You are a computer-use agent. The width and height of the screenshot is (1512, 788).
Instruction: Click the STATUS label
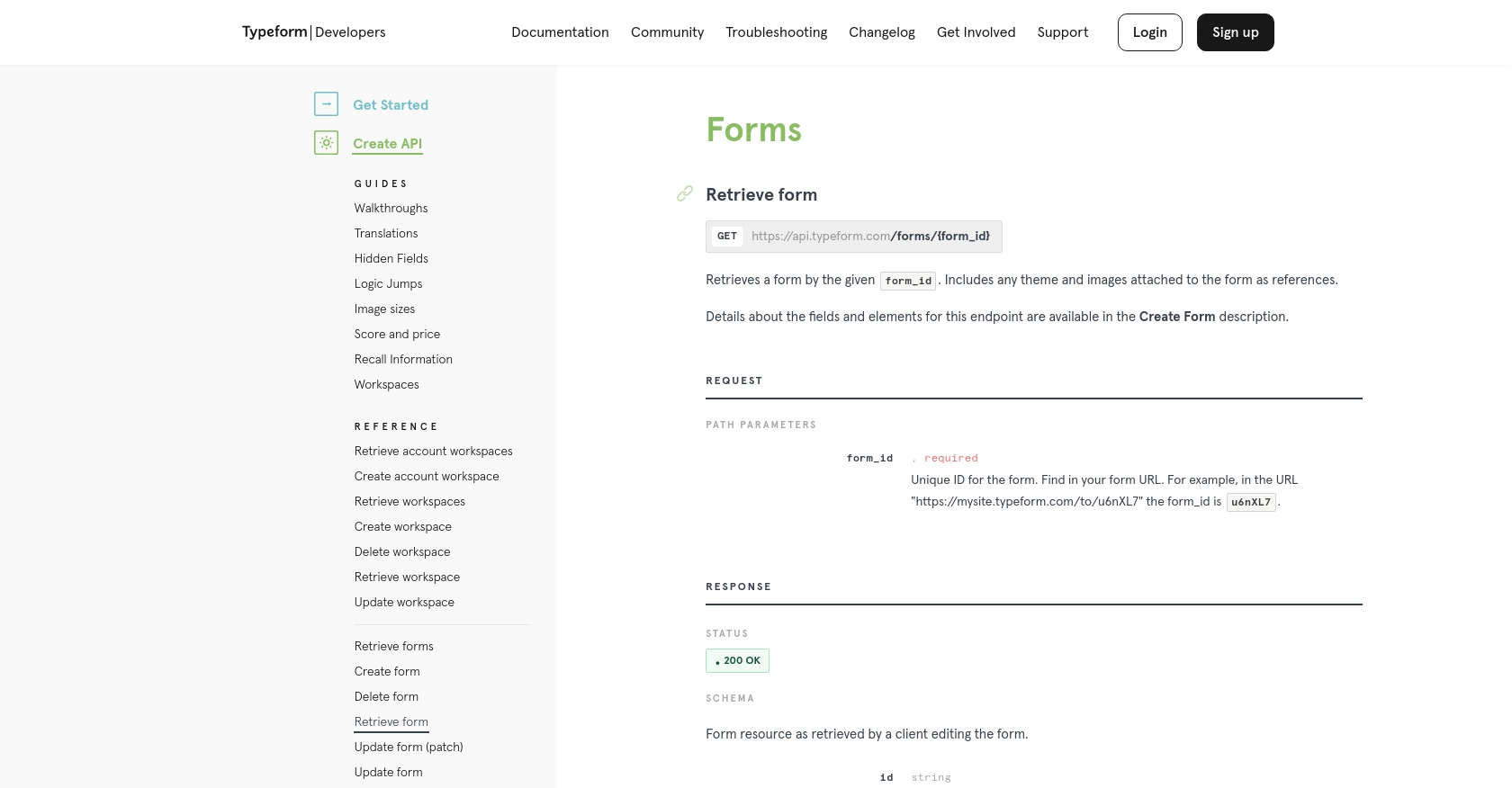coord(727,633)
